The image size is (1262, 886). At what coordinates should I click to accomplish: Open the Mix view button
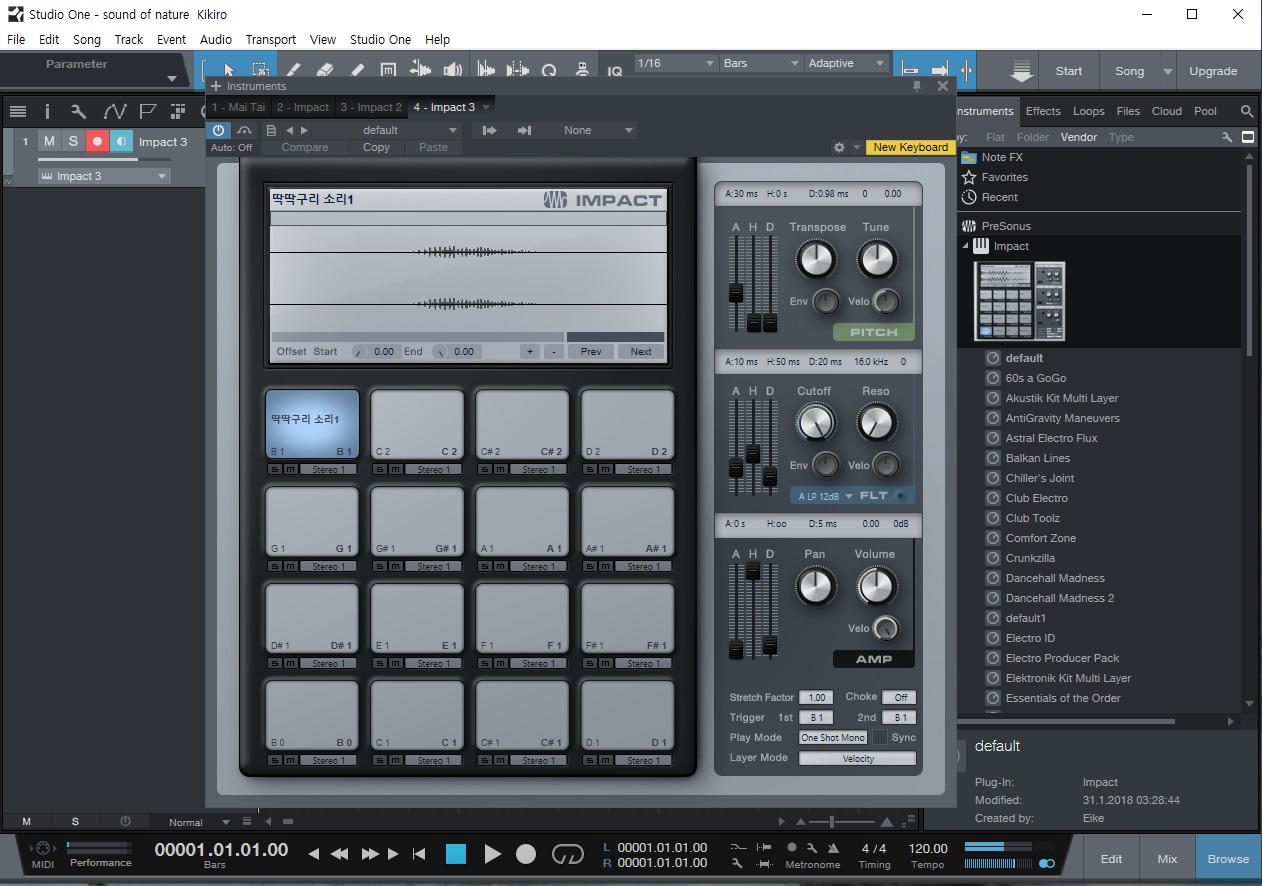tap(1167, 858)
